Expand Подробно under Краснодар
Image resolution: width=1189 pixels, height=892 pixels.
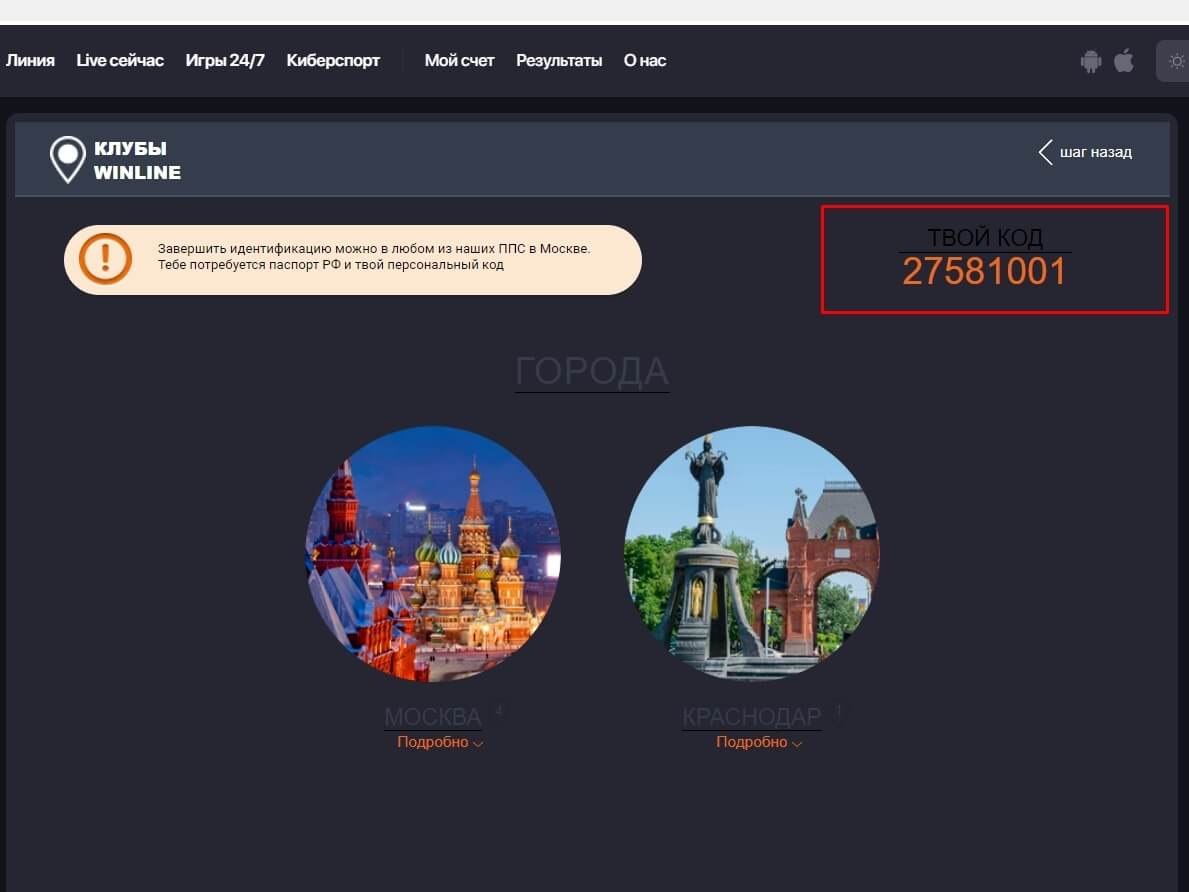(759, 742)
